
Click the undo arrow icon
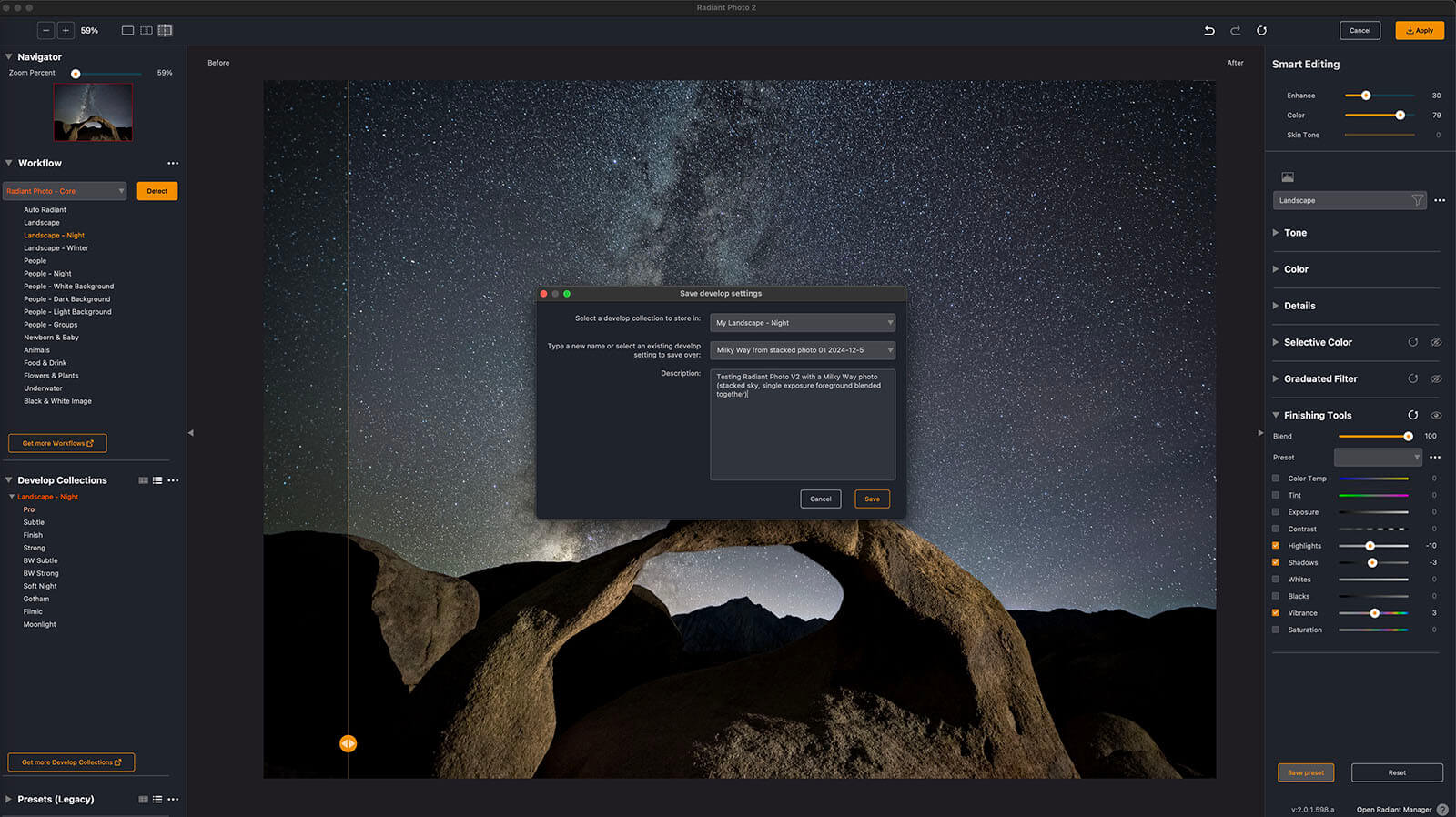coord(1209,31)
